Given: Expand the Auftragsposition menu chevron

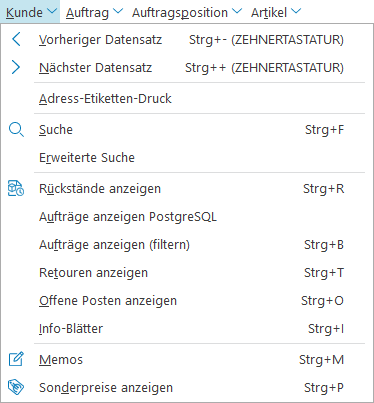Looking at the screenshot, I should (237, 11).
